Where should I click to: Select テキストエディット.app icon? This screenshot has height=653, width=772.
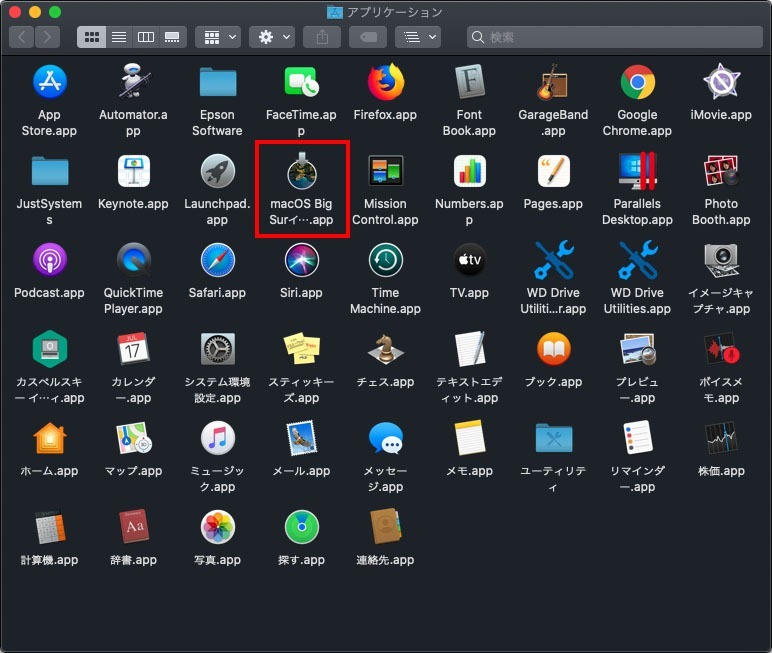(x=470, y=349)
